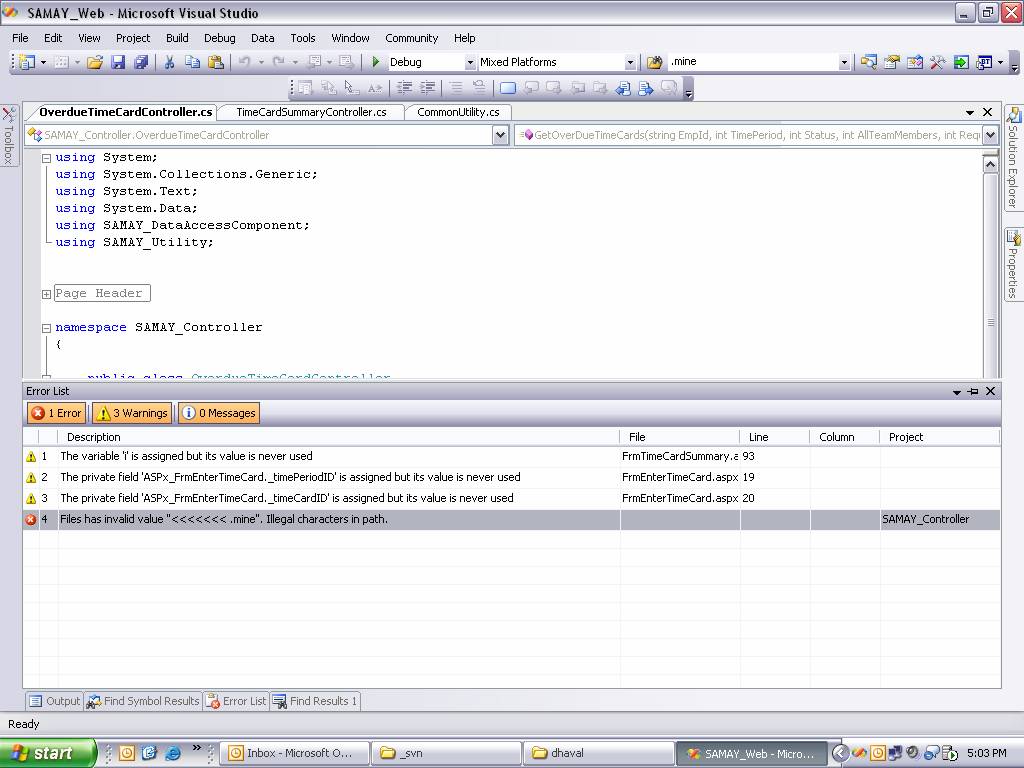Click the green arrow Start Page icon

coord(961,62)
